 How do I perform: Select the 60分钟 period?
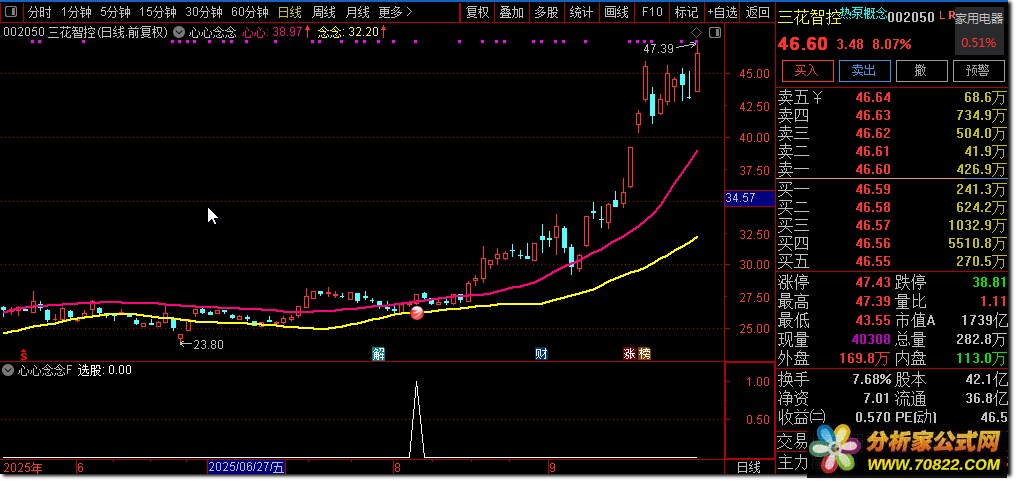point(250,12)
